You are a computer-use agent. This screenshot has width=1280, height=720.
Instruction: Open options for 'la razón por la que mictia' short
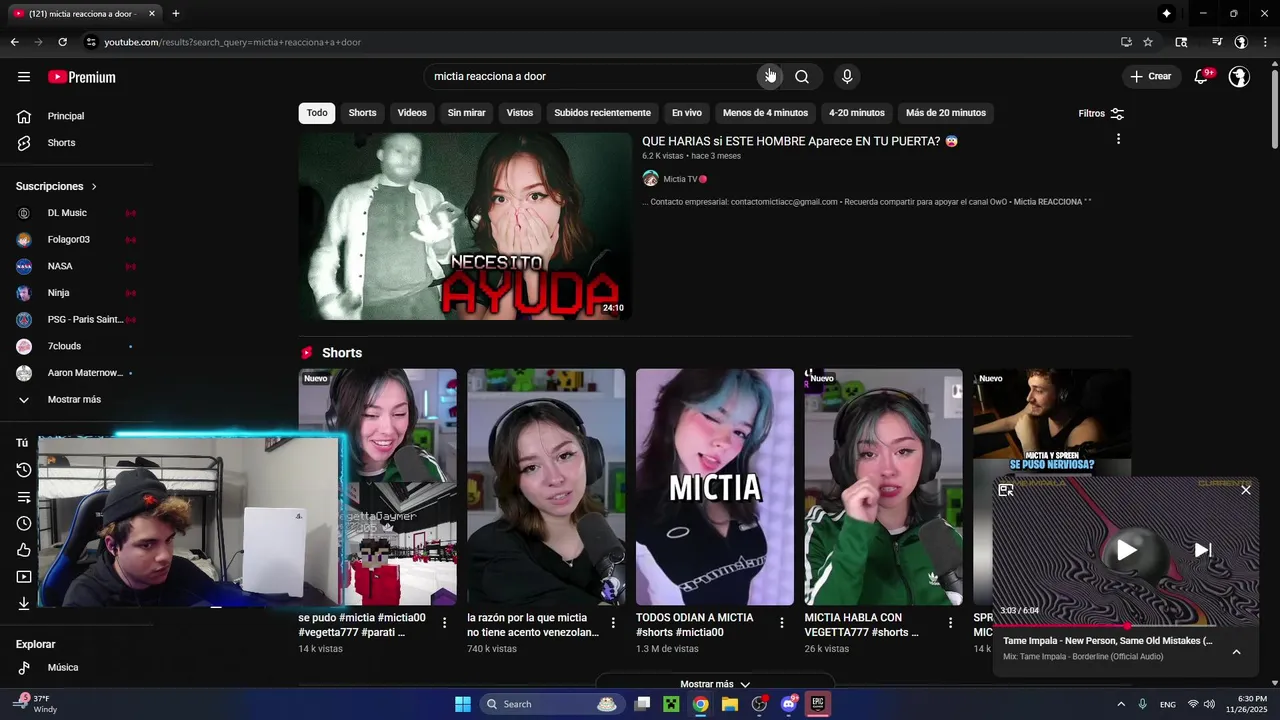(x=613, y=623)
